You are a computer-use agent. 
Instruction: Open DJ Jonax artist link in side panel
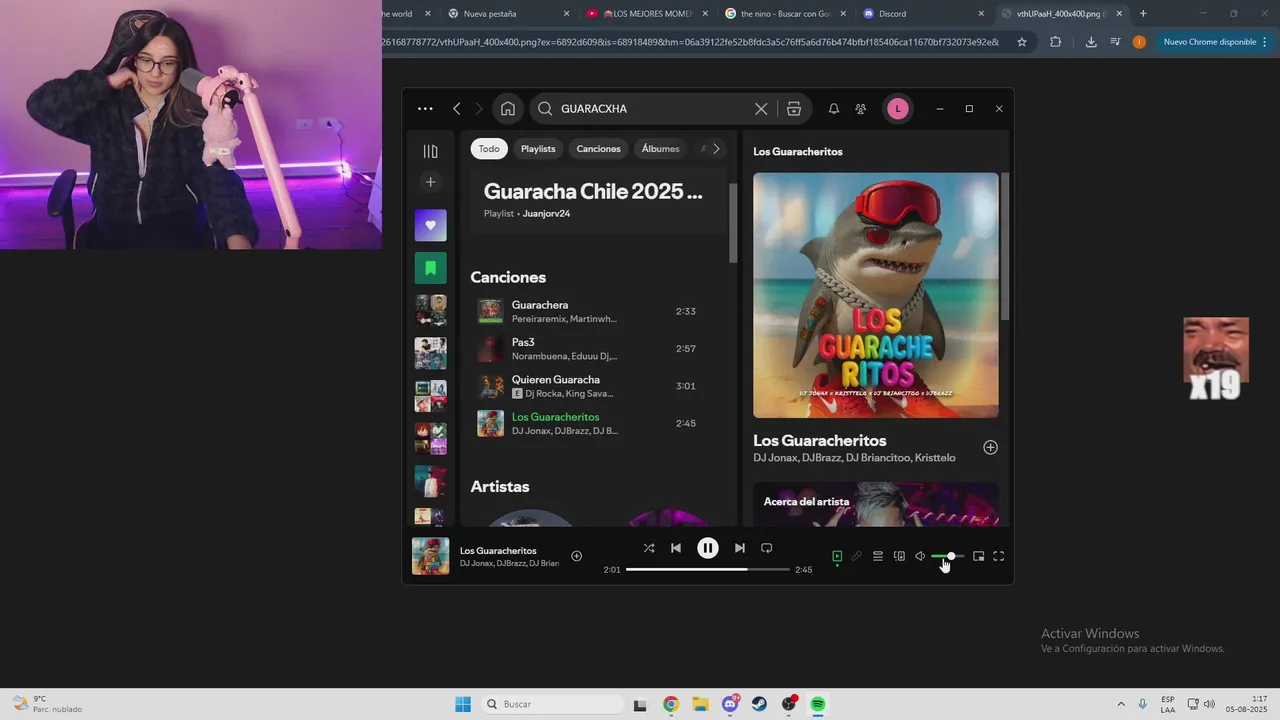(775, 458)
